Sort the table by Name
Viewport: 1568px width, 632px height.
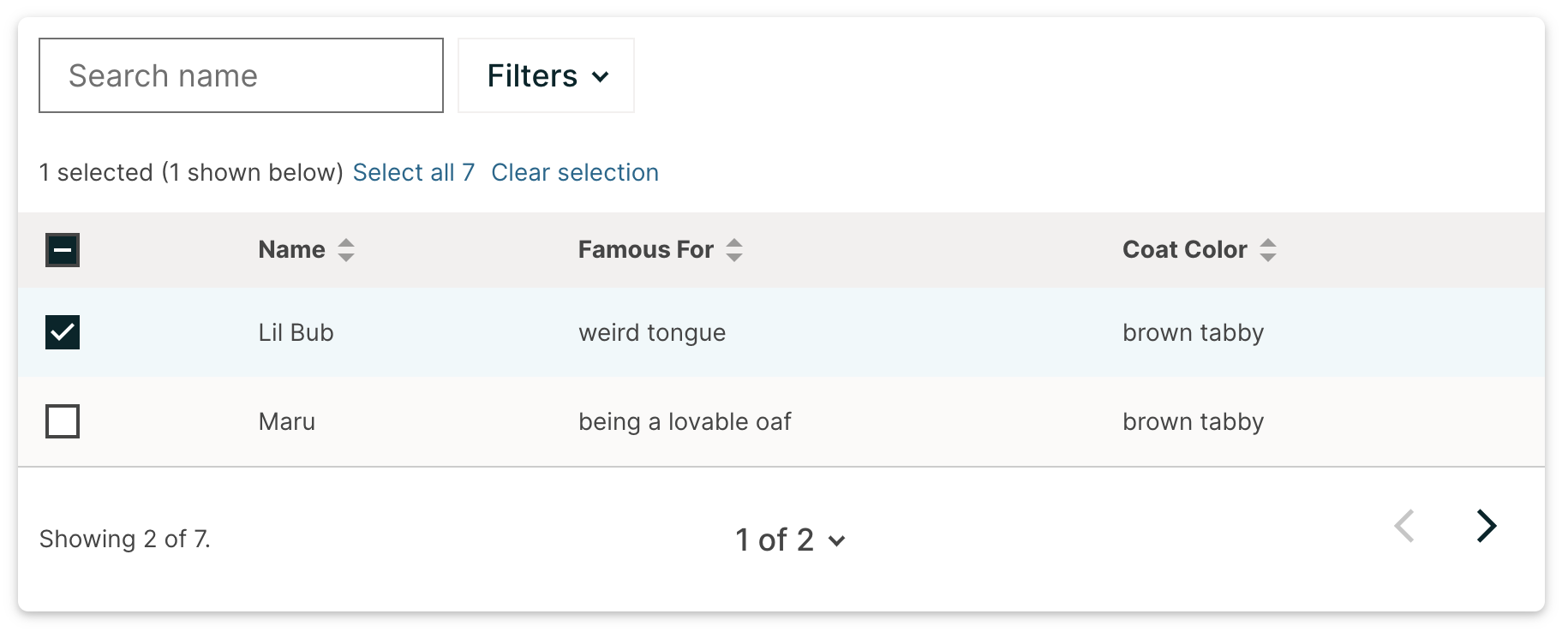coord(291,249)
